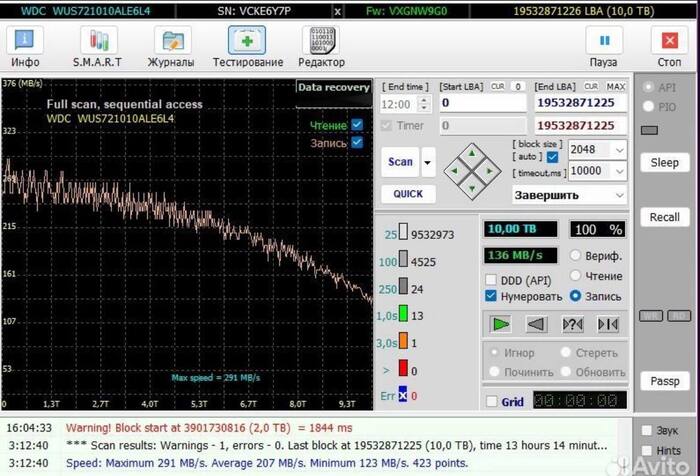Open the timeout 10000 dropdown
This screenshot has height=476, width=700.
click(x=620, y=171)
